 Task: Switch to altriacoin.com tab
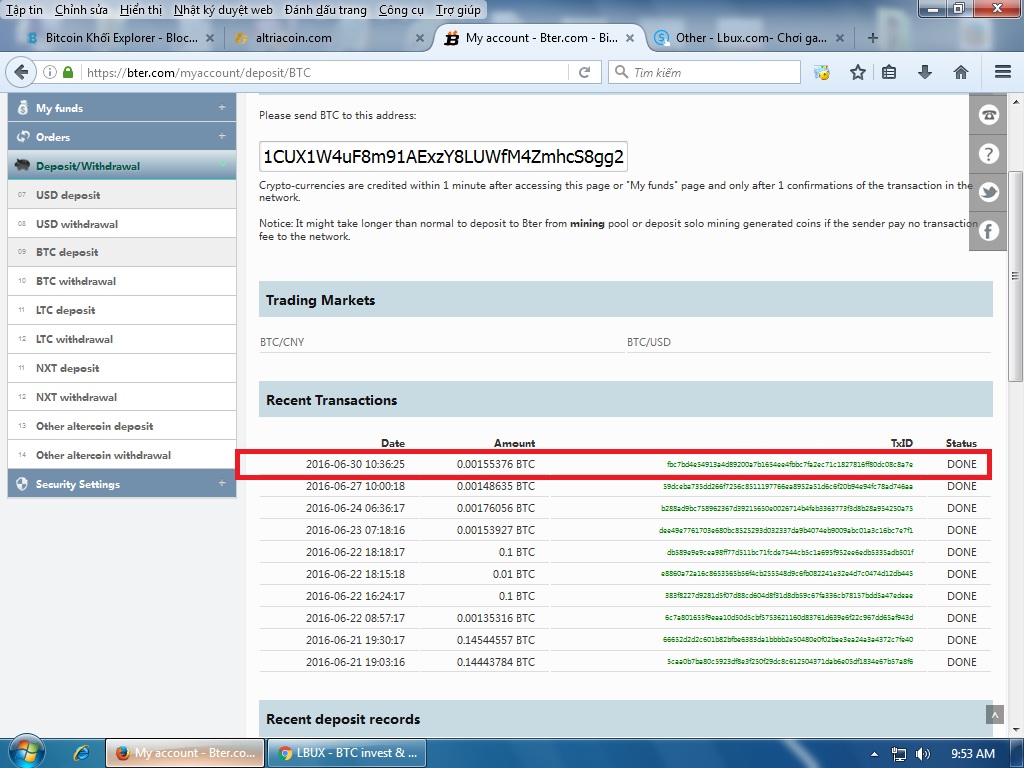click(327, 38)
